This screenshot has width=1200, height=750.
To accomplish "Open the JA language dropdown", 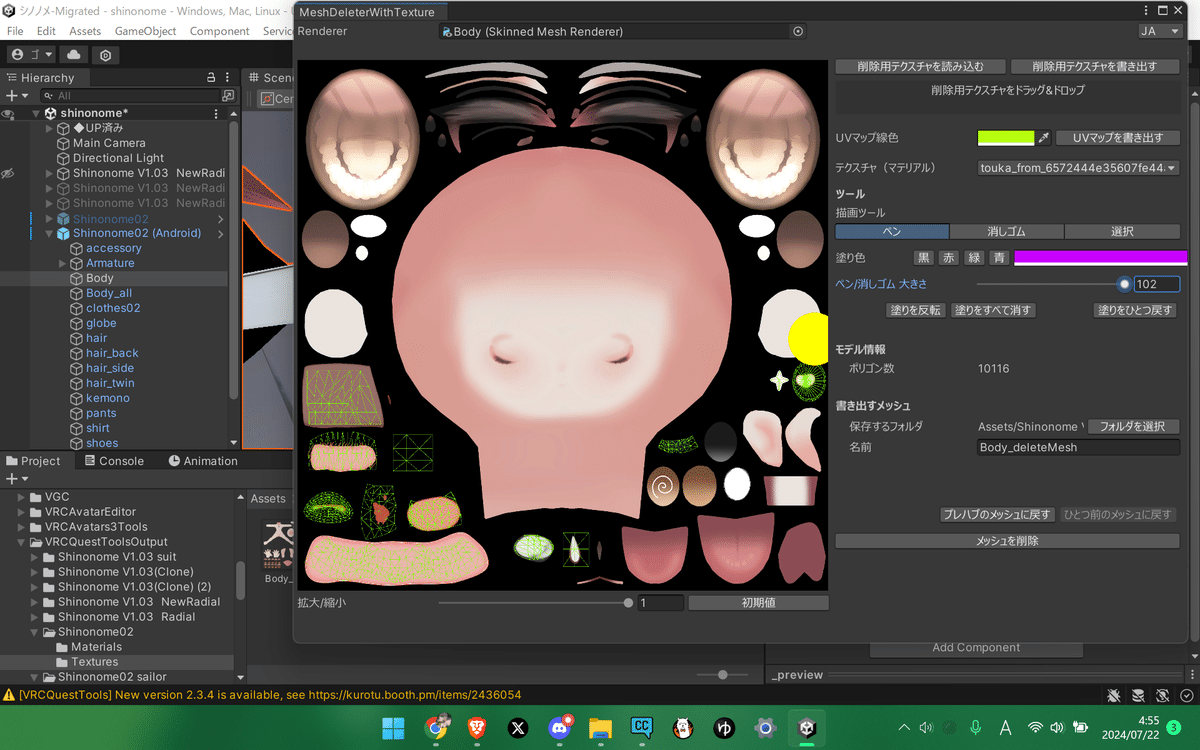I will coord(1159,31).
